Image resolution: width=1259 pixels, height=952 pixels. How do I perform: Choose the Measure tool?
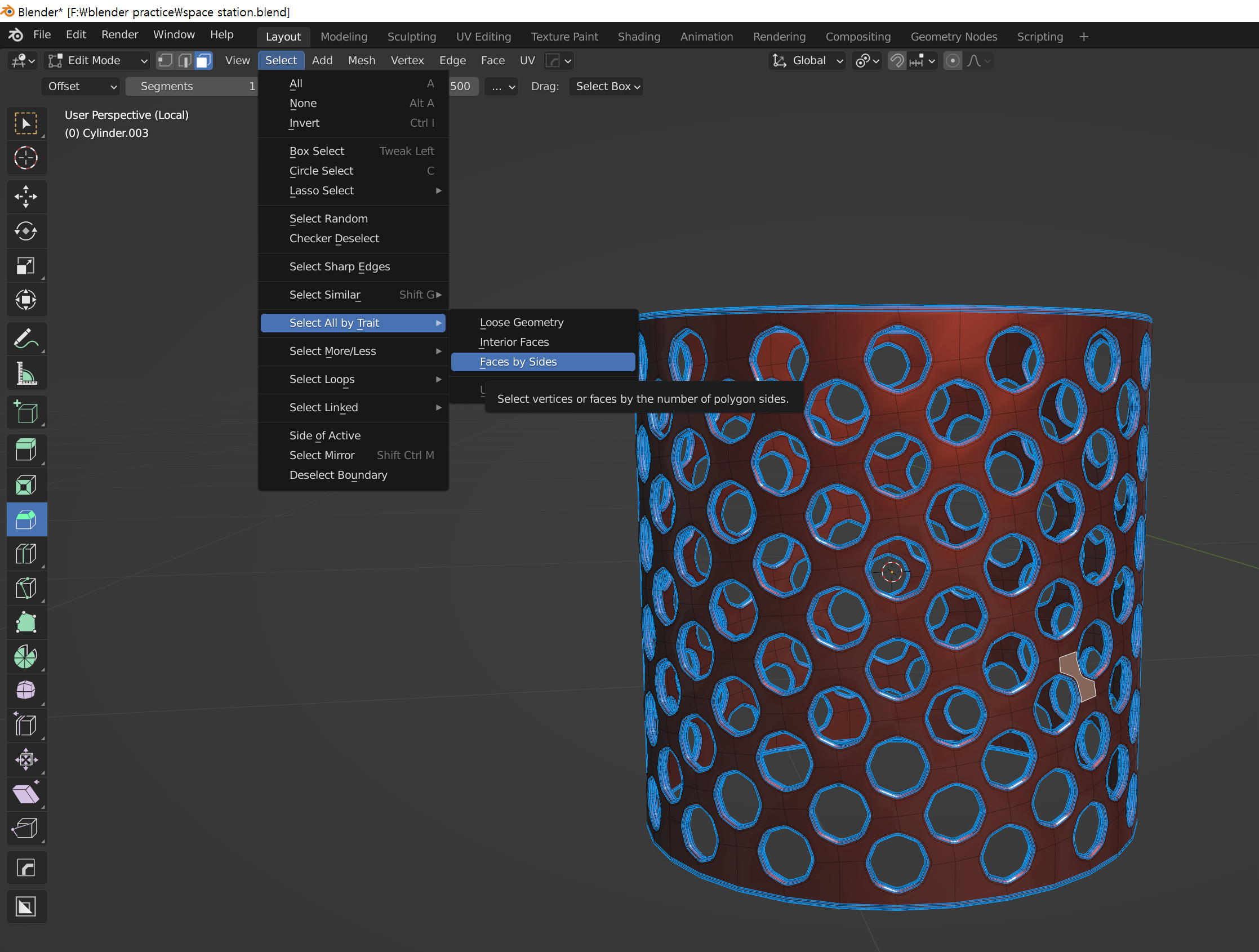coord(25,374)
